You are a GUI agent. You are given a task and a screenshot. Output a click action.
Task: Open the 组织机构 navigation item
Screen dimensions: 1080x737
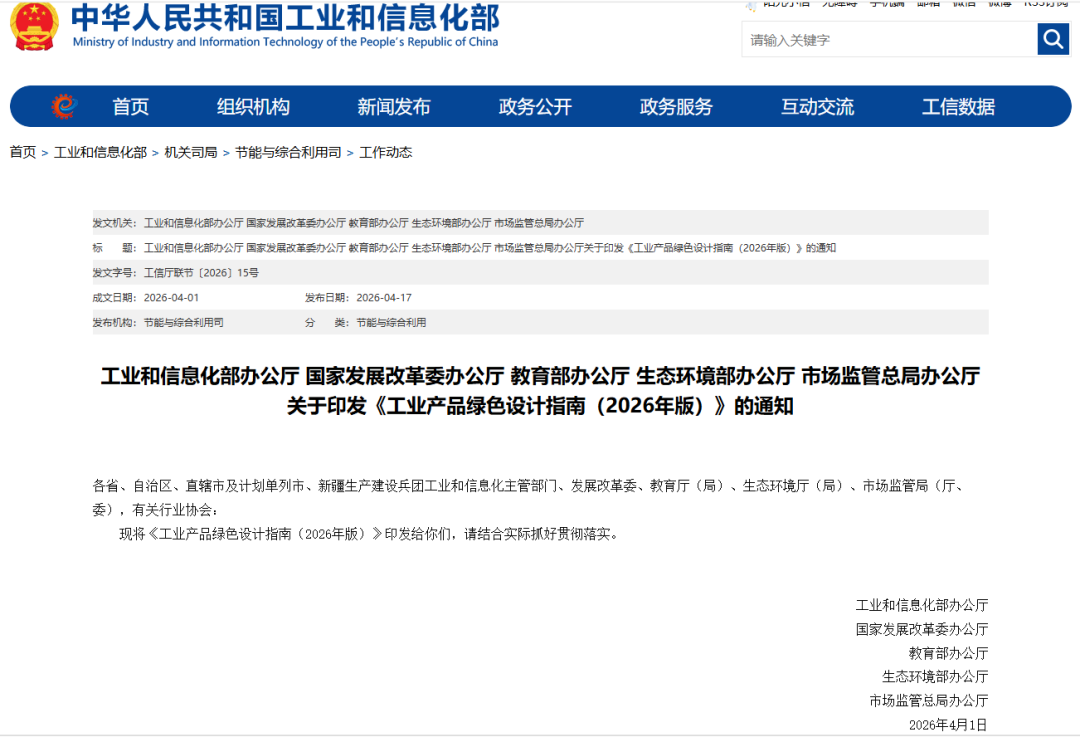[253, 107]
